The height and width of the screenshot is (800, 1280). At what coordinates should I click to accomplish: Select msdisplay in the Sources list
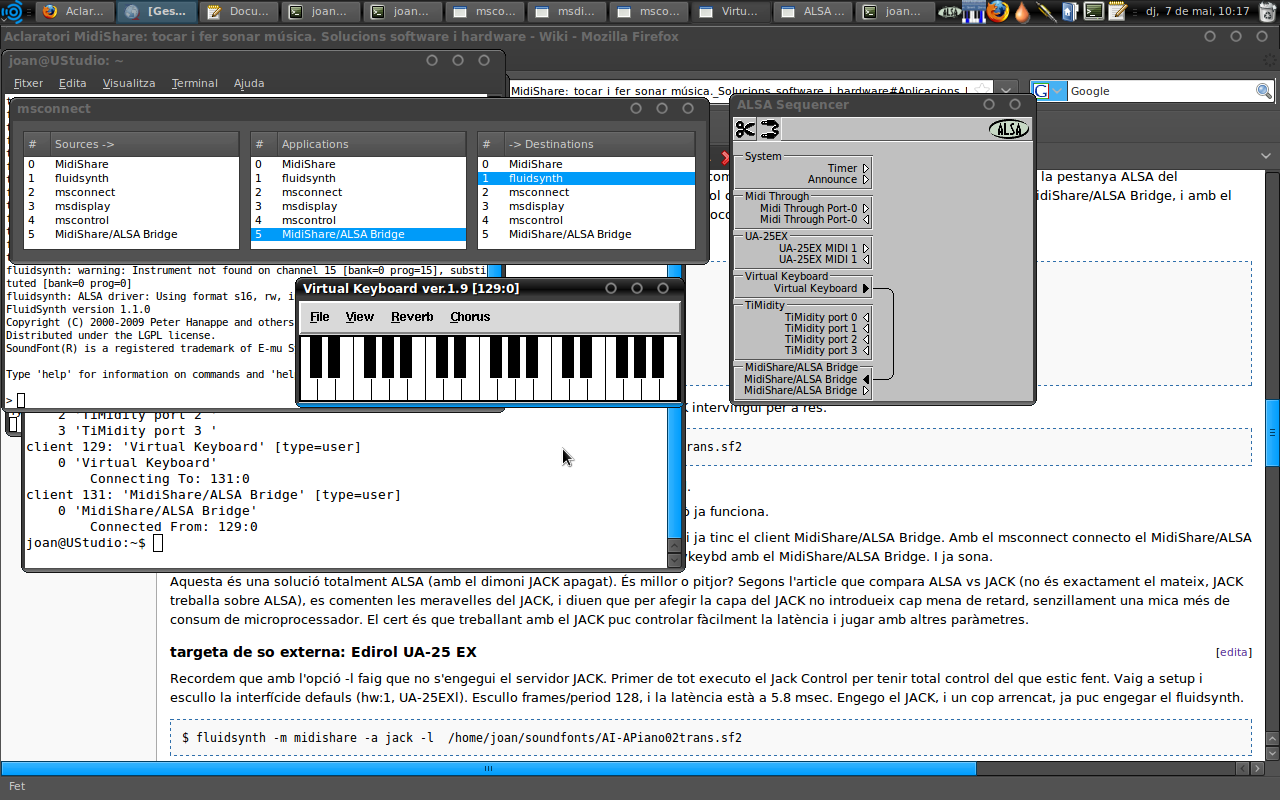point(82,206)
